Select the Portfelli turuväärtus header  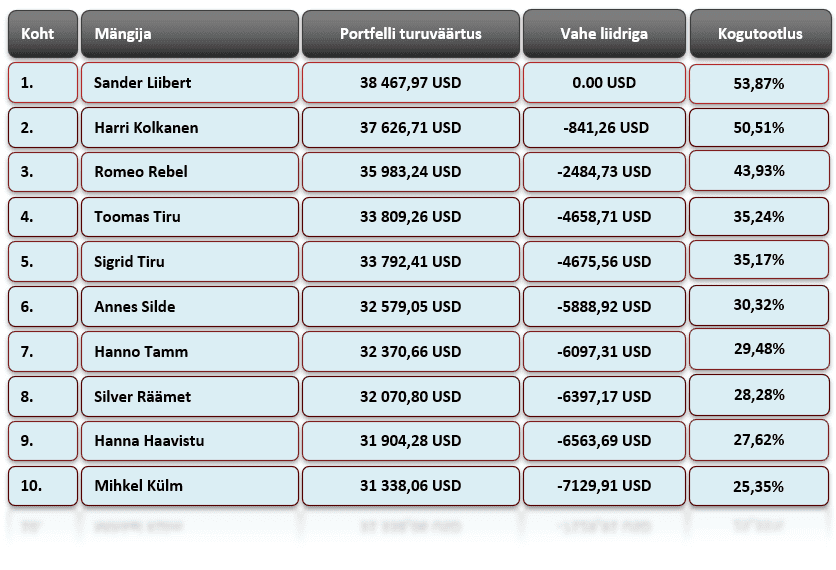(410, 34)
